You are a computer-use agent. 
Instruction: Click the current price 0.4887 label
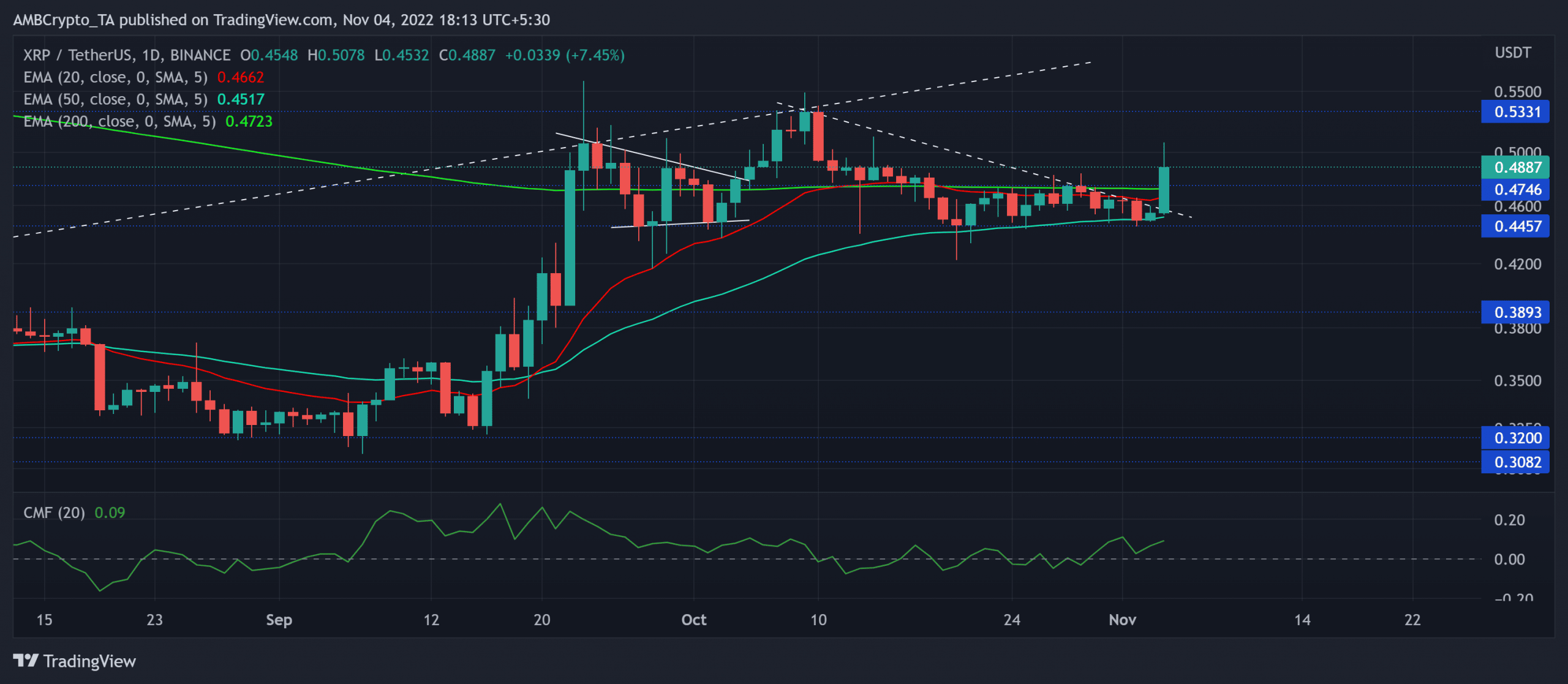1515,167
